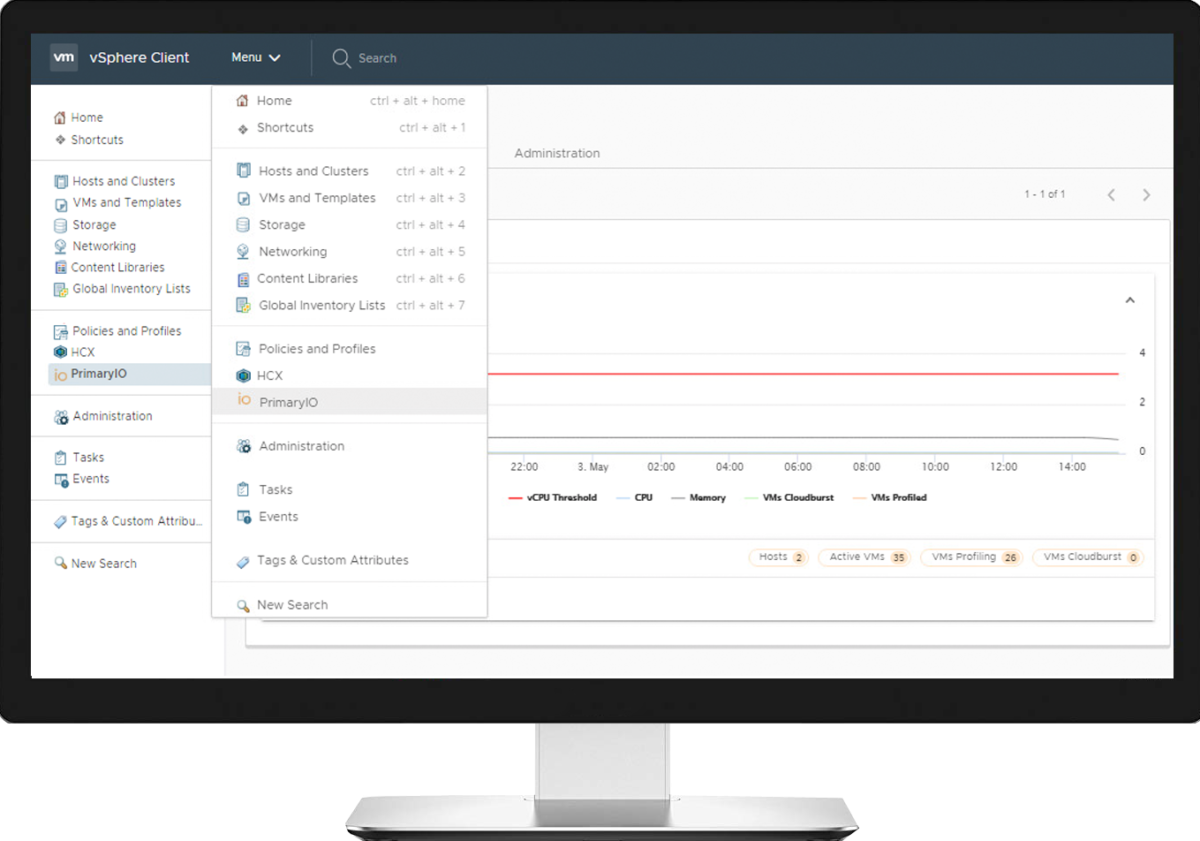Open Global Inventory Lists from the Menu dropdown
The height and width of the screenshot is (841, 1200).
(x=350, y=306)
